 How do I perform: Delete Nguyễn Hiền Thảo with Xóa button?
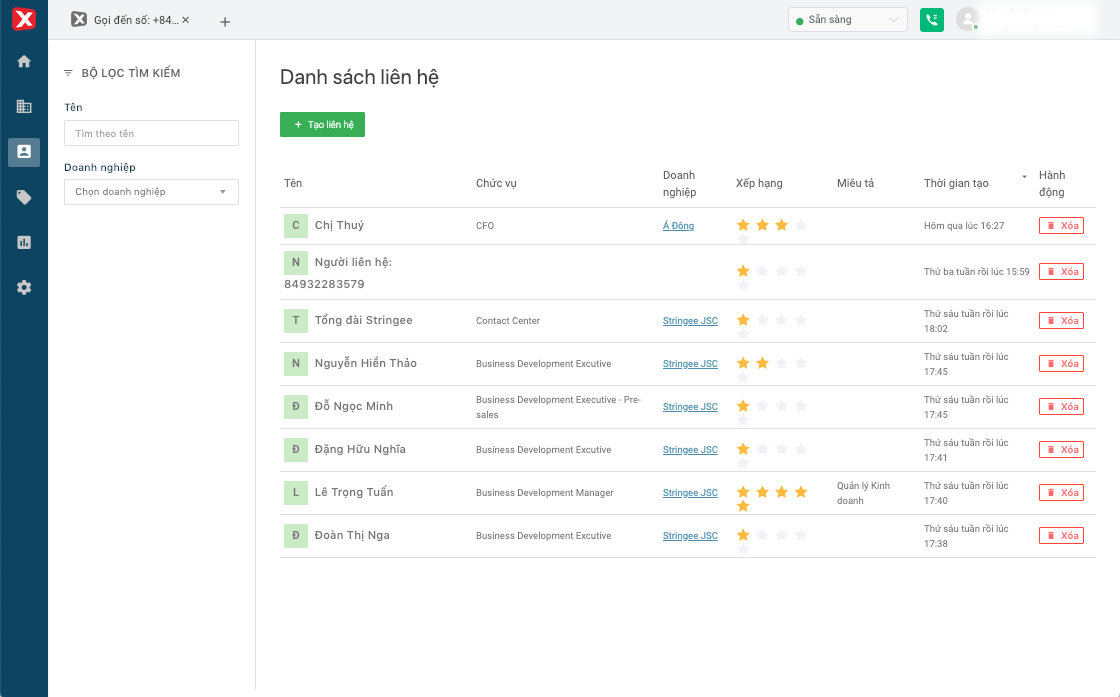coord(1061,363)
